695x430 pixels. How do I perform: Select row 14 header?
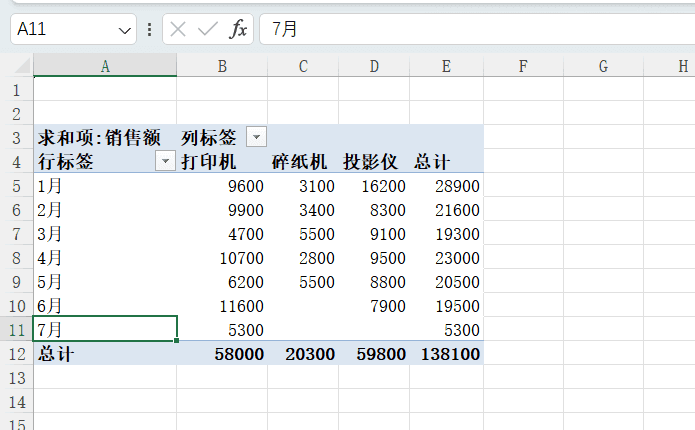click(x=16, y=401)
